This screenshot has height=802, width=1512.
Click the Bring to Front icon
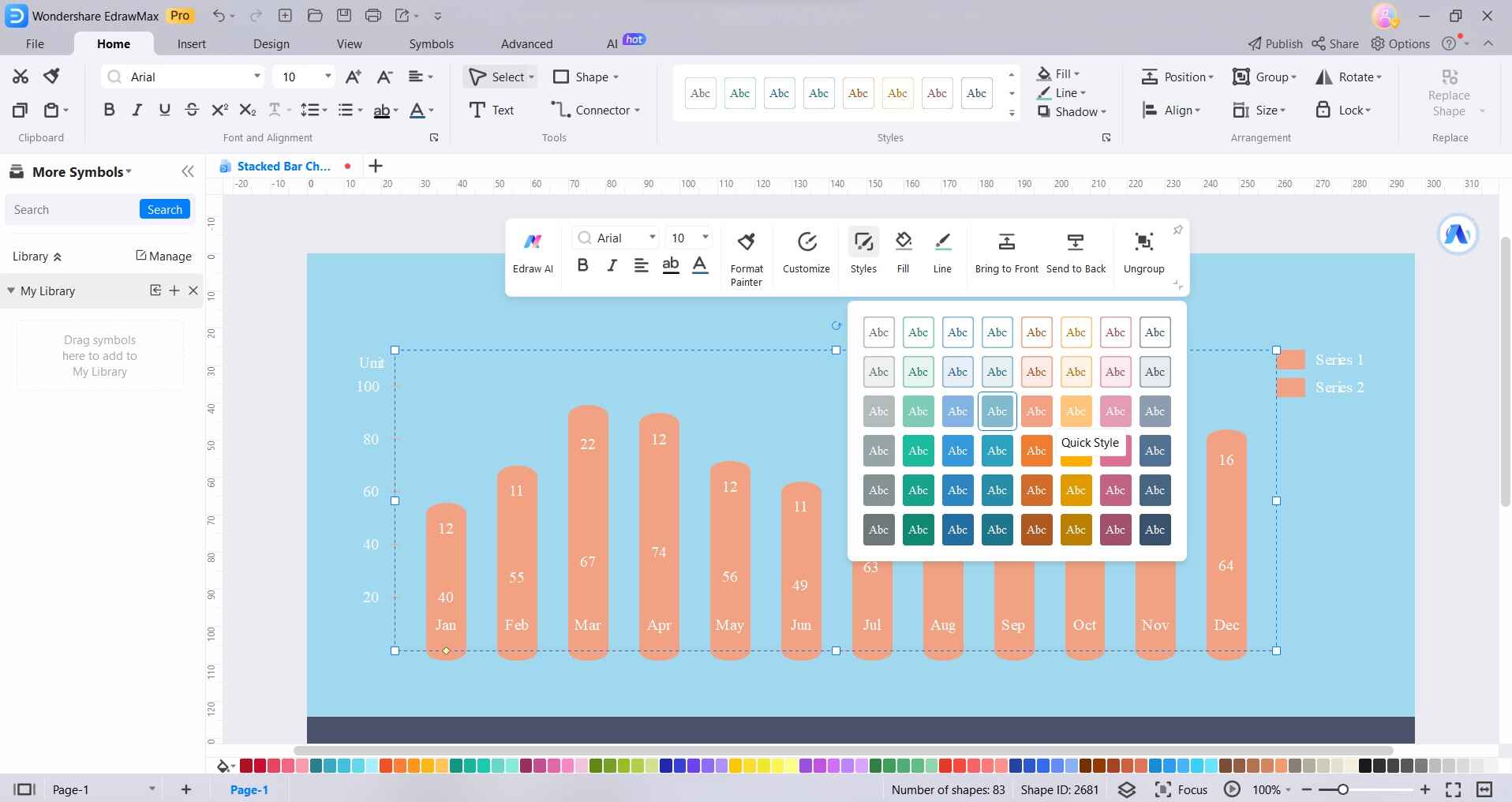click(x=1005, y=251)
